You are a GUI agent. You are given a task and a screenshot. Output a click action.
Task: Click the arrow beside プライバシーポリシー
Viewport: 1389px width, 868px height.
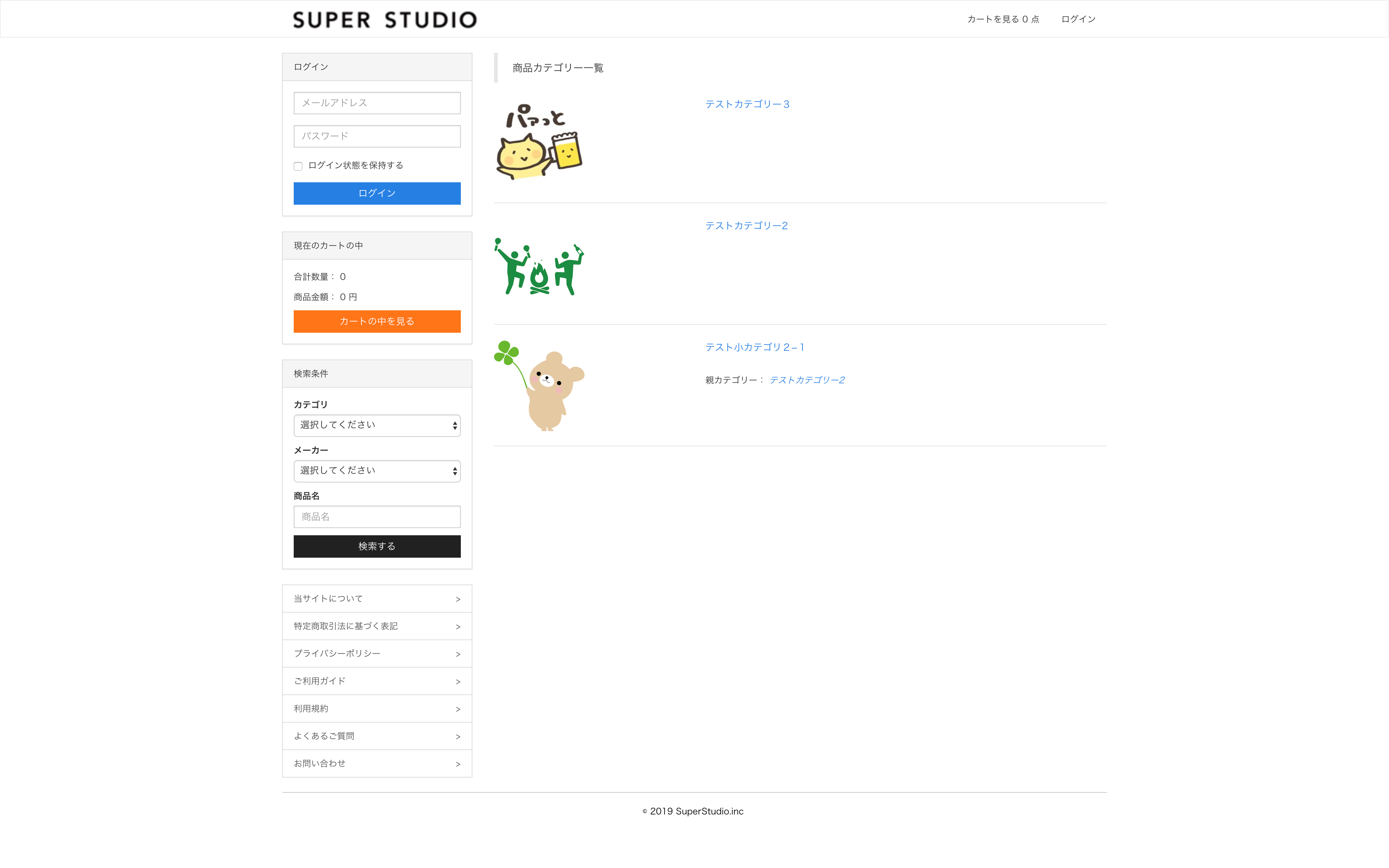[458, 655]
